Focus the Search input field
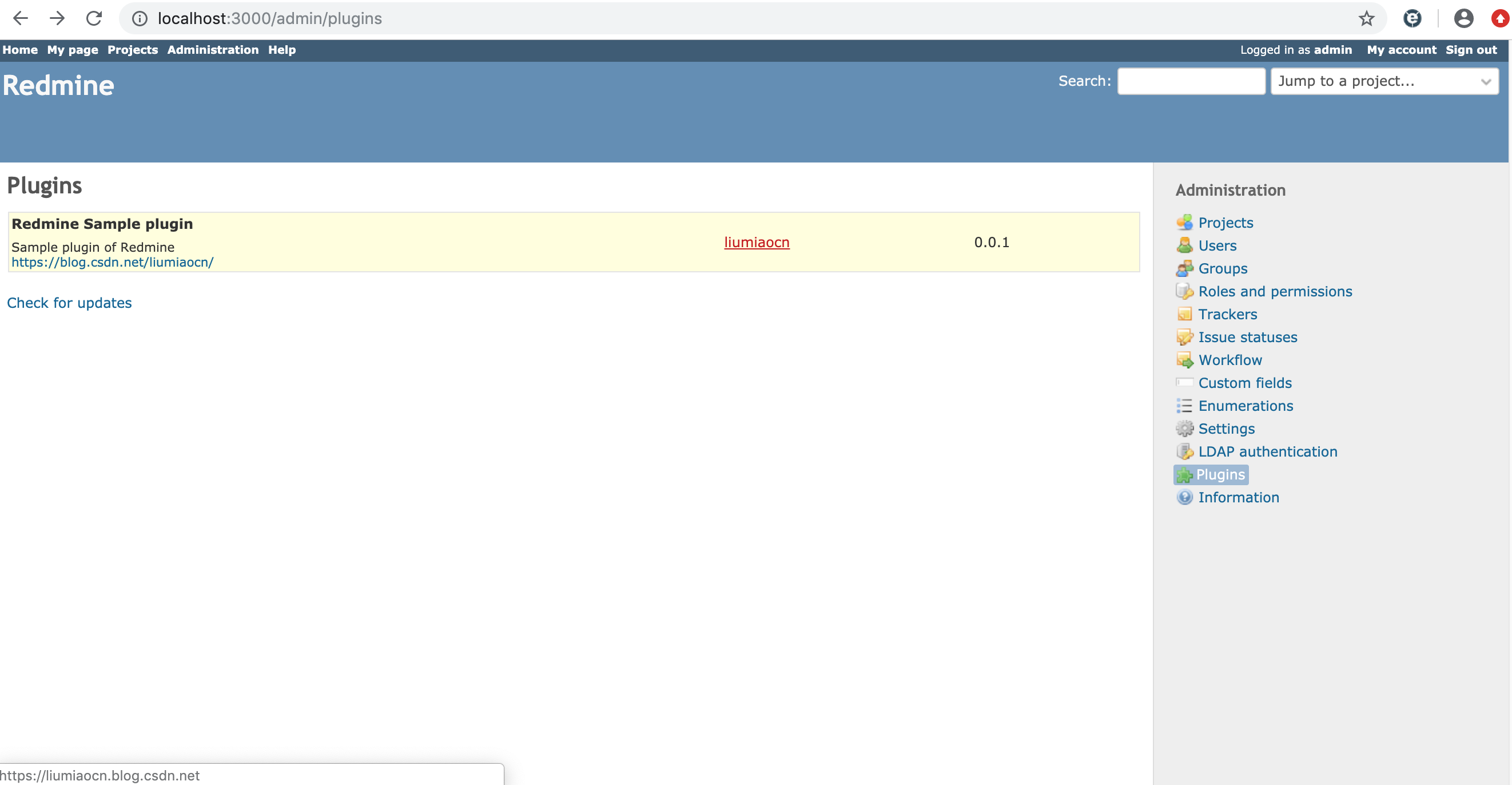The height and width of the screenshot is (785, 1512). click(1191, 81)
